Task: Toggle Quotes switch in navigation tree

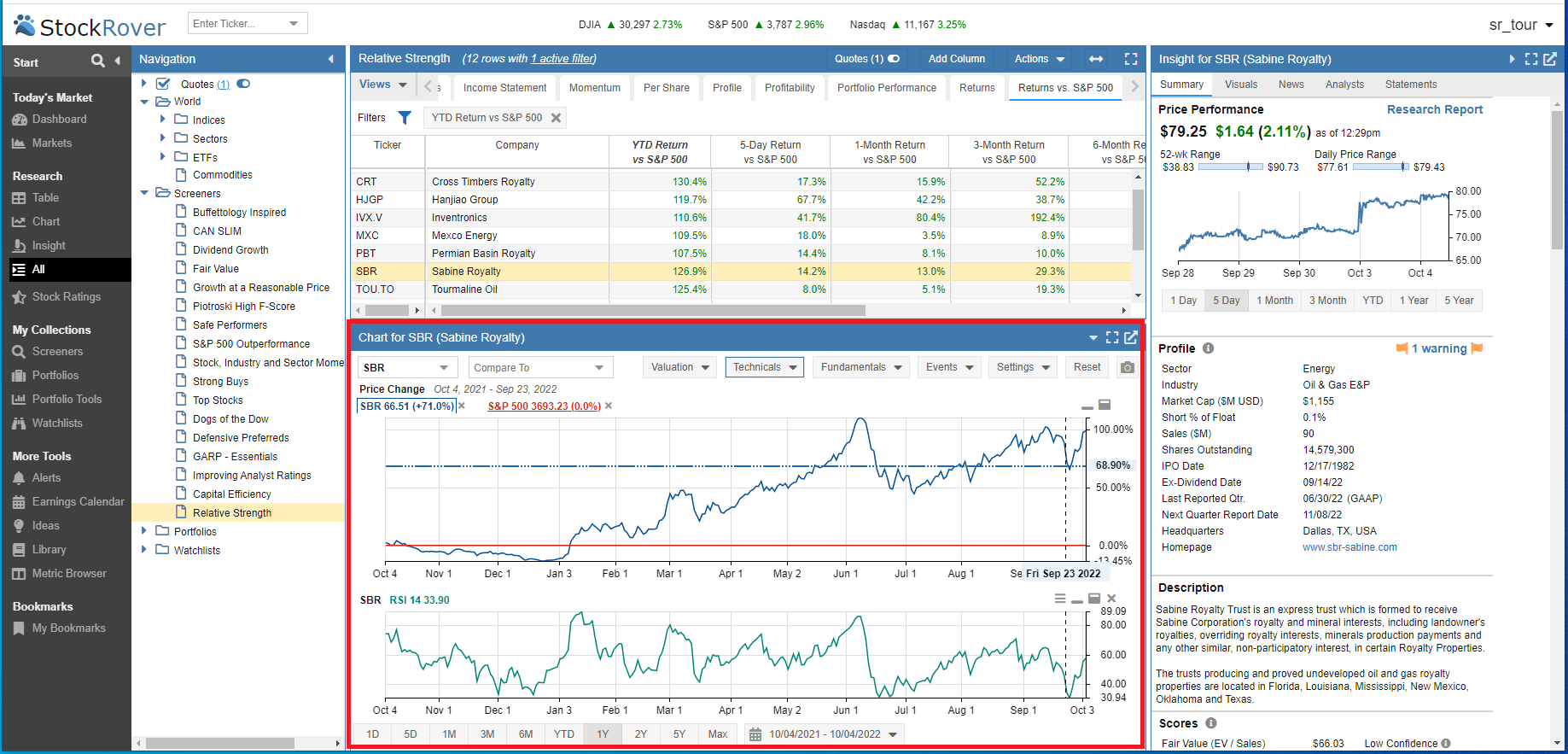Action: [243, 84]
